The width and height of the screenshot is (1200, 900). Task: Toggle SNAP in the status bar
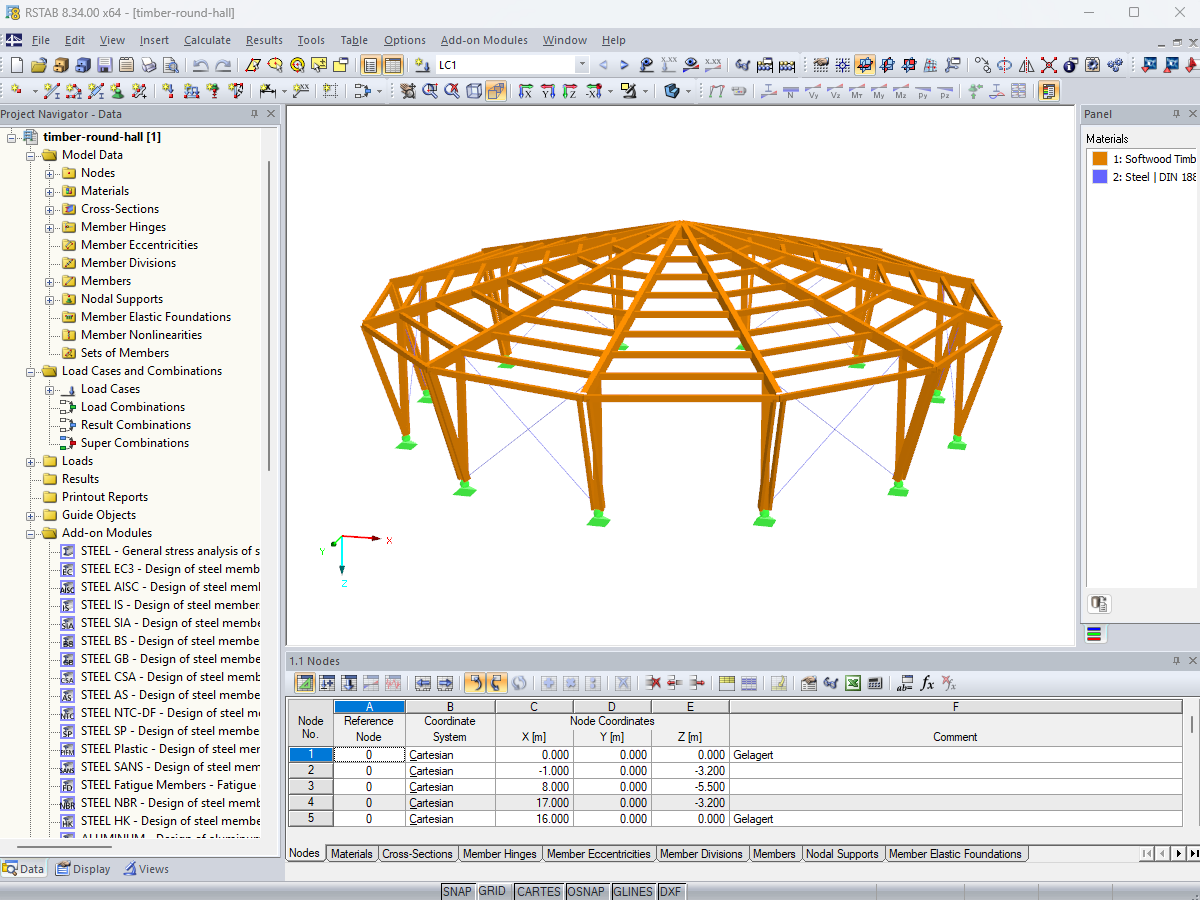(x=457, y=891)
